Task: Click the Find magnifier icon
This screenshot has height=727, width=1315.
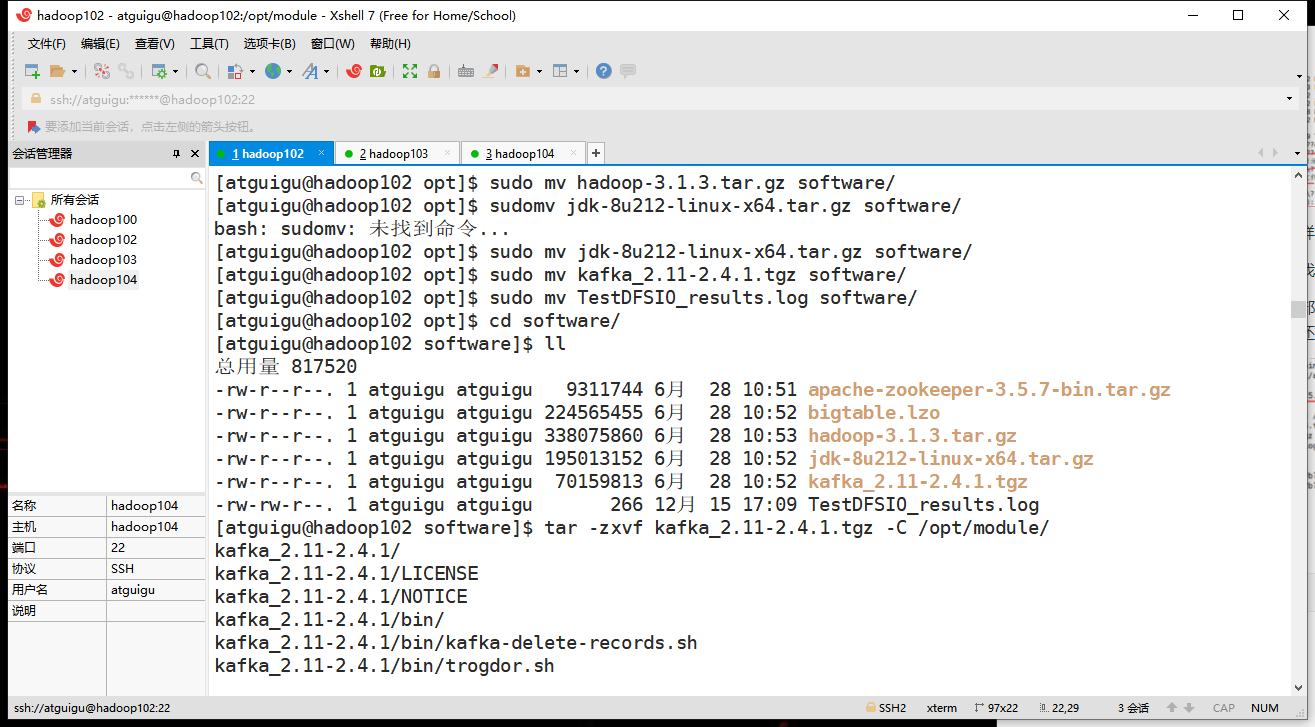Action: click(203, 71)
